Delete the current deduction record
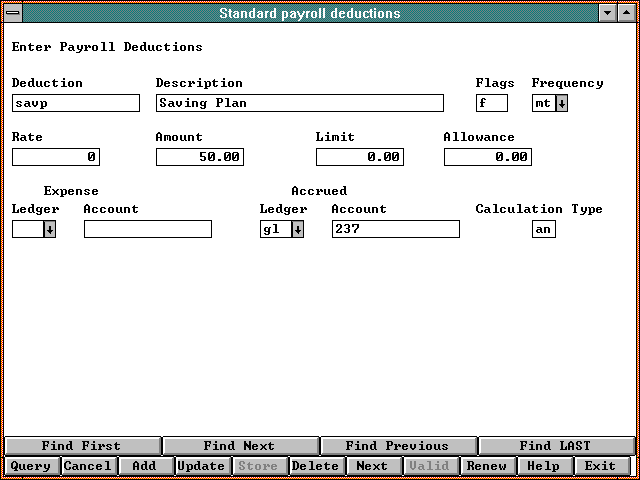 point(315,466)
